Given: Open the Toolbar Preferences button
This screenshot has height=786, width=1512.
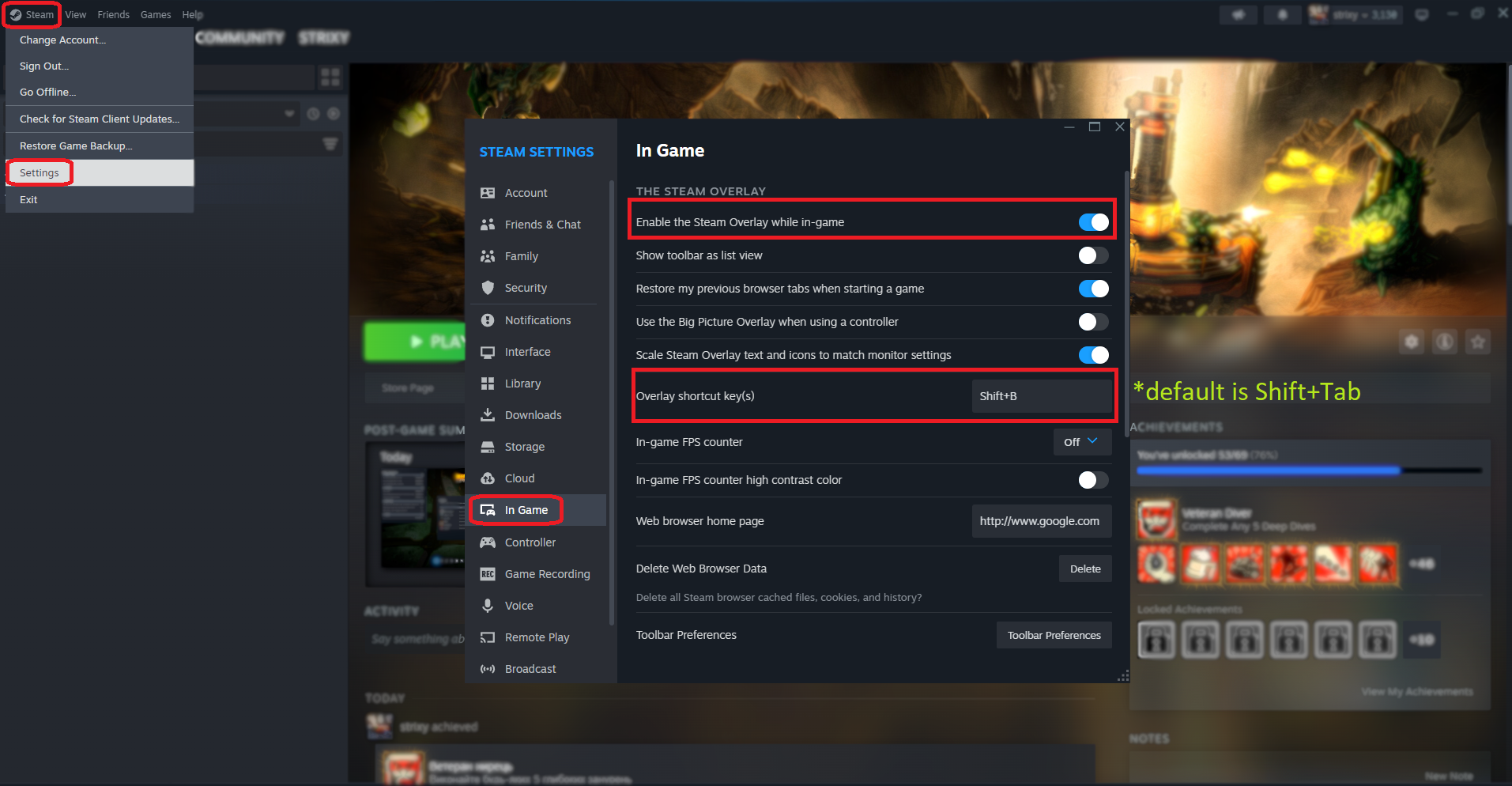Looking at the screenshot, I should click(1054, 635).
